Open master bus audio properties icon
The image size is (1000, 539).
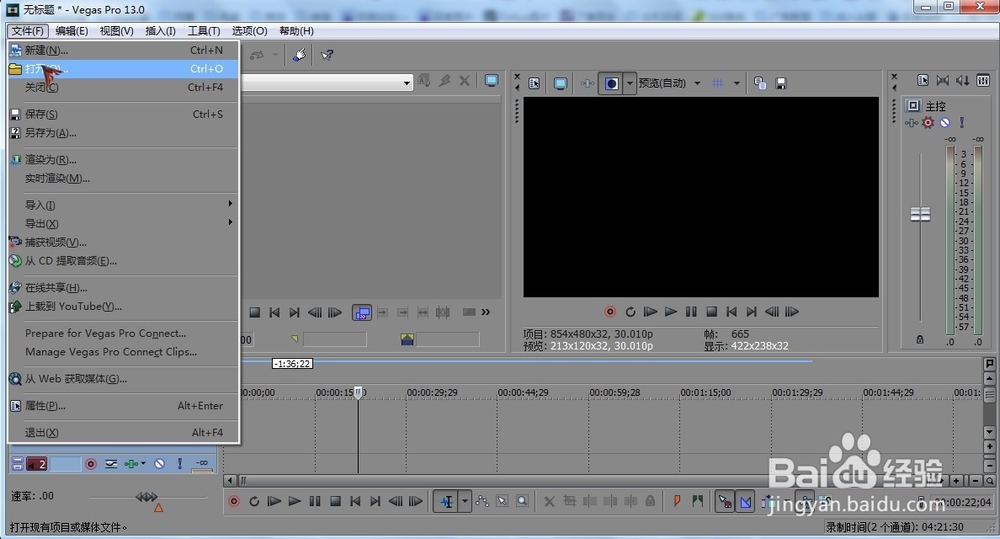click(x=923, y=80)
